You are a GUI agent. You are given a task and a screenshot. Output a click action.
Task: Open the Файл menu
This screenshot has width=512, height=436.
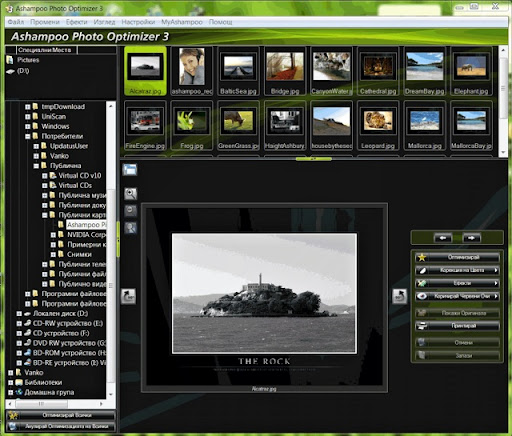click(x=16, y=22)
